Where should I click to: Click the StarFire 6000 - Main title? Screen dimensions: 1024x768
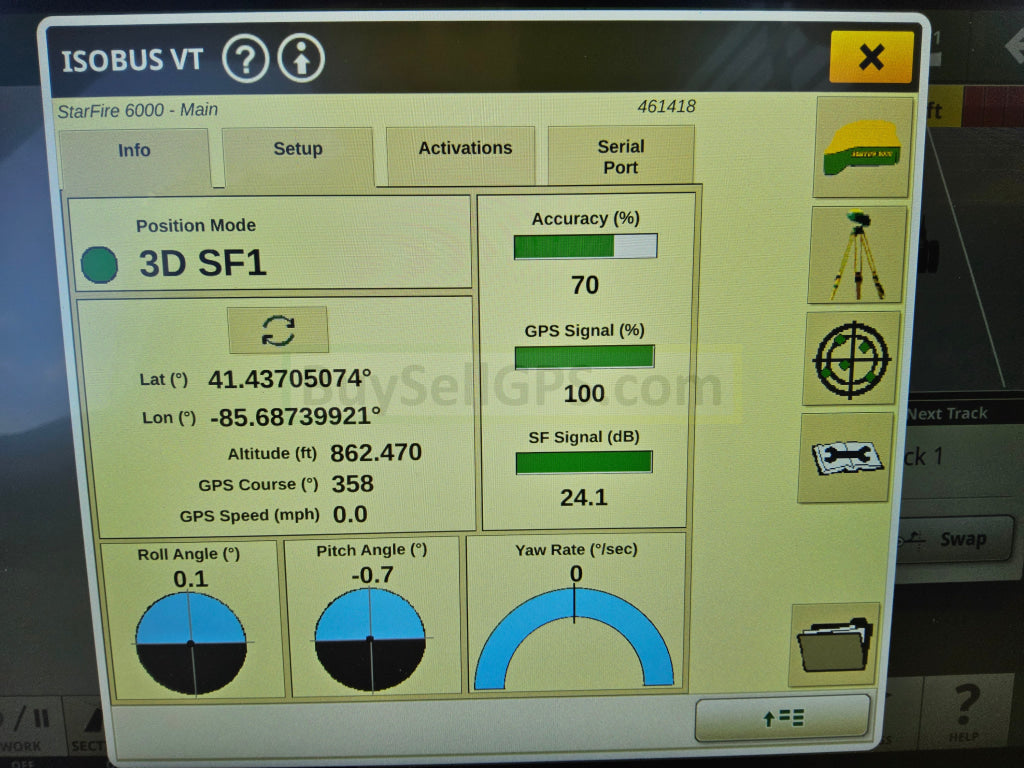[138, 110]
